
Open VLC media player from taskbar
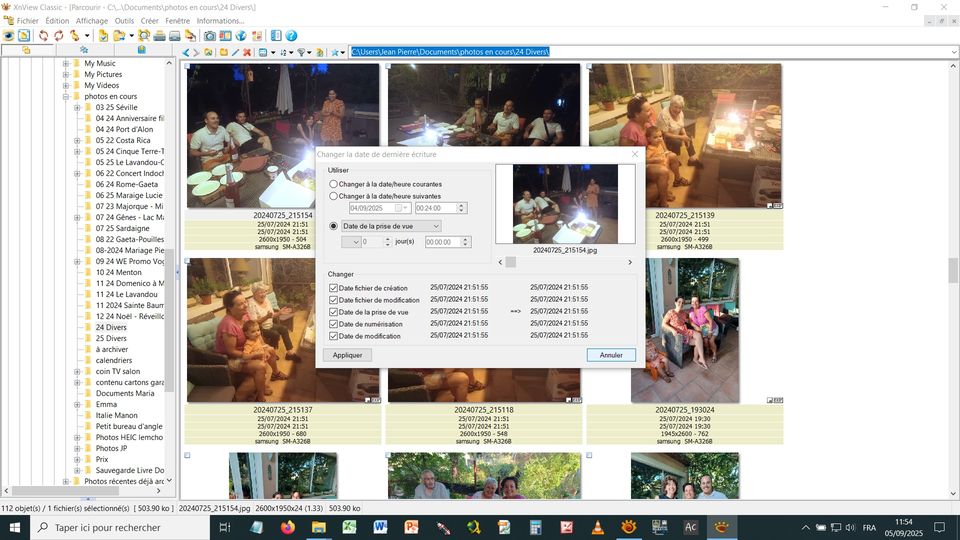598,527
